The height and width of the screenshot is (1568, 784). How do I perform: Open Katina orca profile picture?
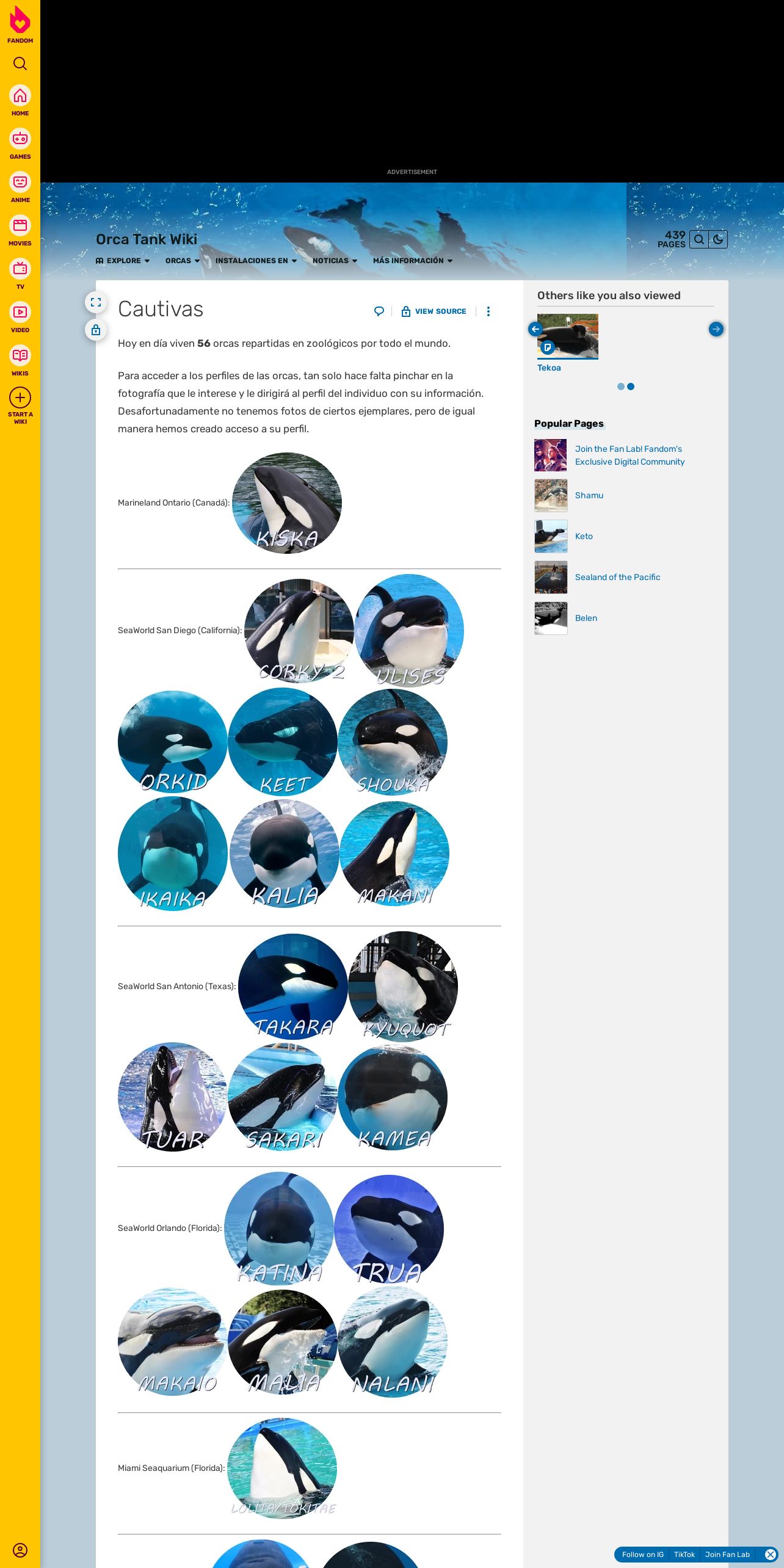coord(279,1229)
